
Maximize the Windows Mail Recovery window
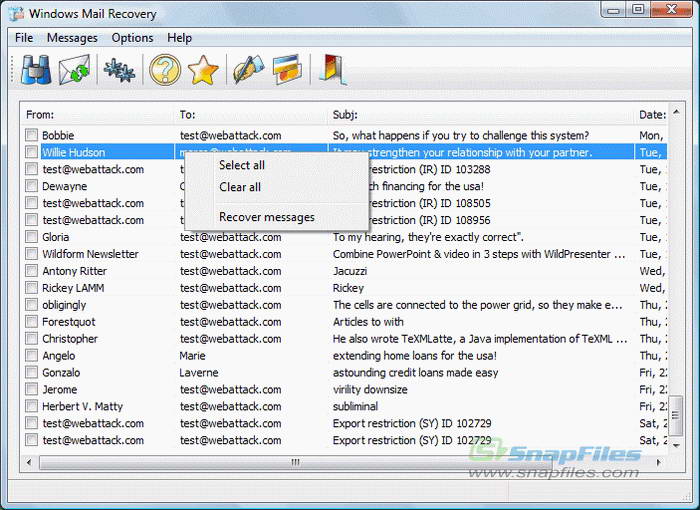(639, 10)
